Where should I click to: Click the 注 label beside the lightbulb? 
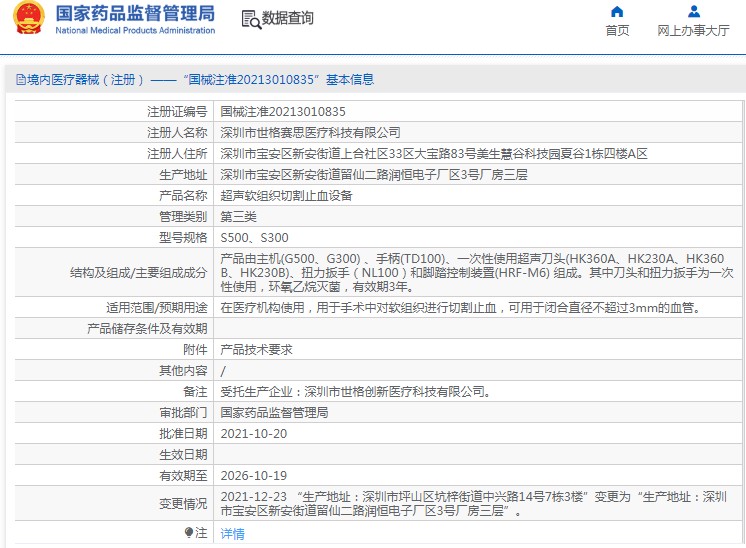pos(201,533)
